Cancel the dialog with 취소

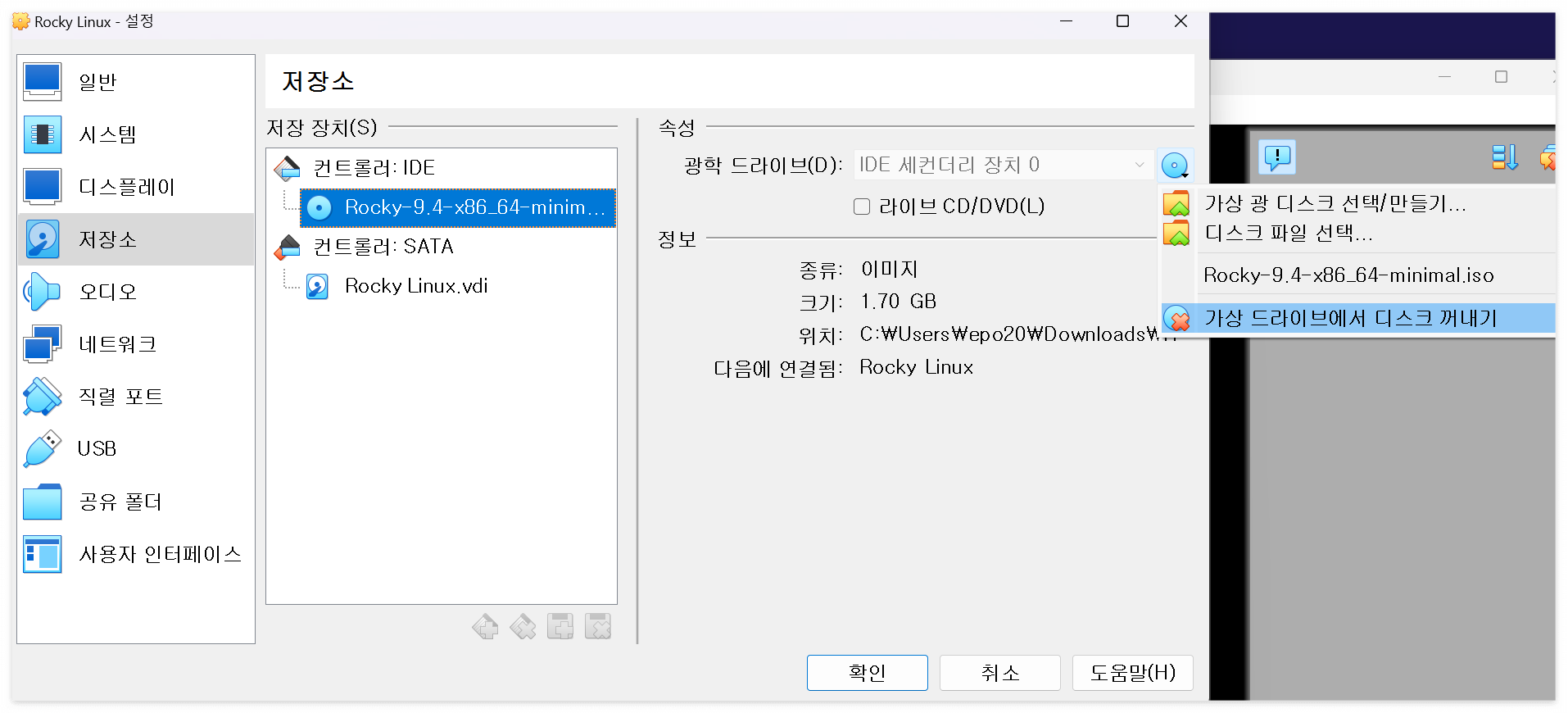[x=999, y=673]
